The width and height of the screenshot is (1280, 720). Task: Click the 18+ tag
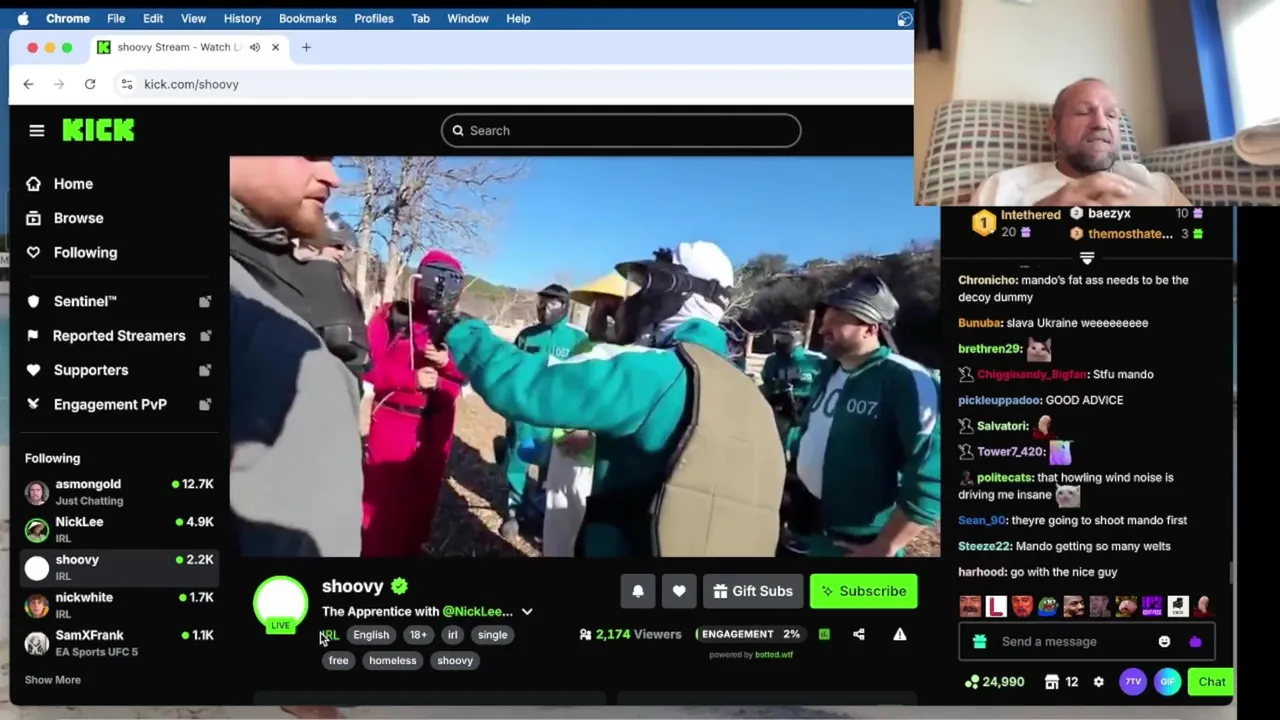coord(418,635)
